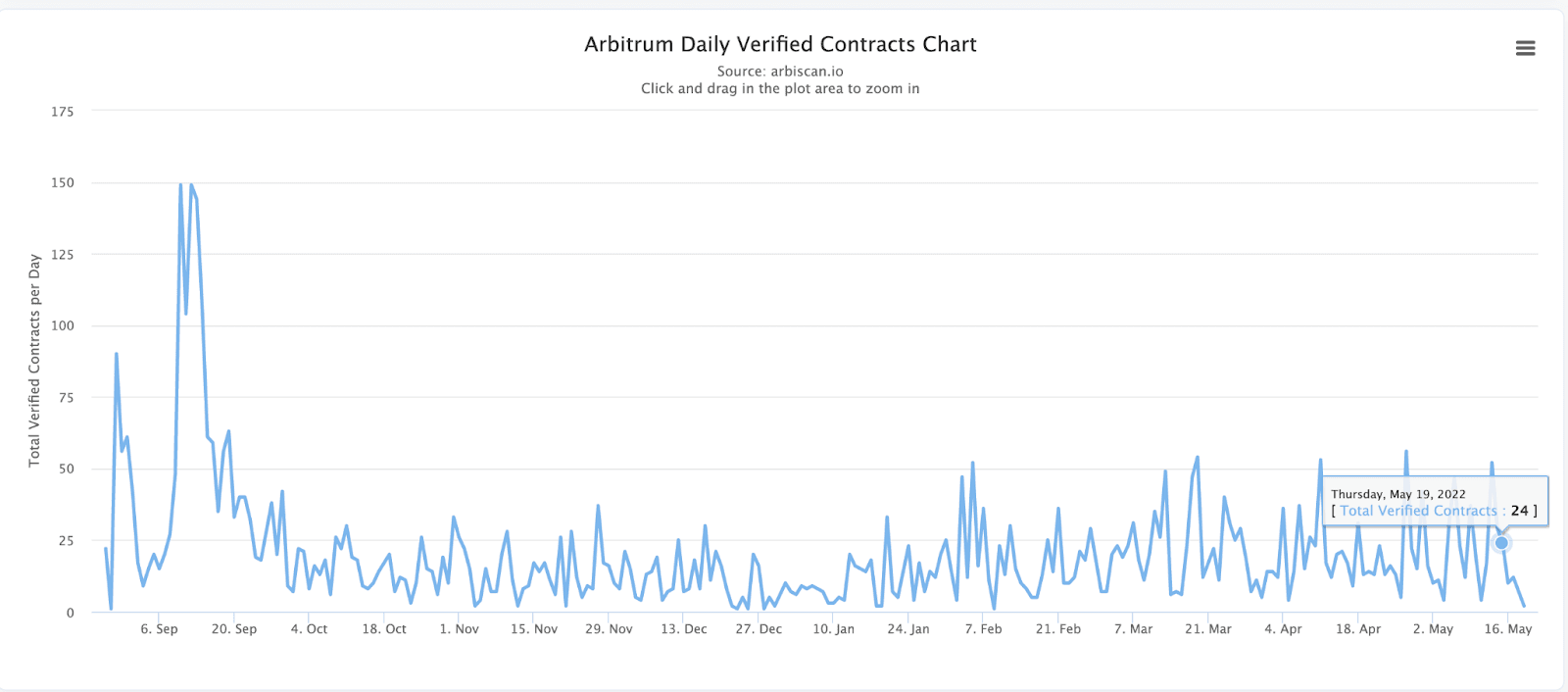Viewport: 1568px width, 692px height.
Task: Click the Source: arbiscan.io subtitle text
Action: click(x=779, y=71)
